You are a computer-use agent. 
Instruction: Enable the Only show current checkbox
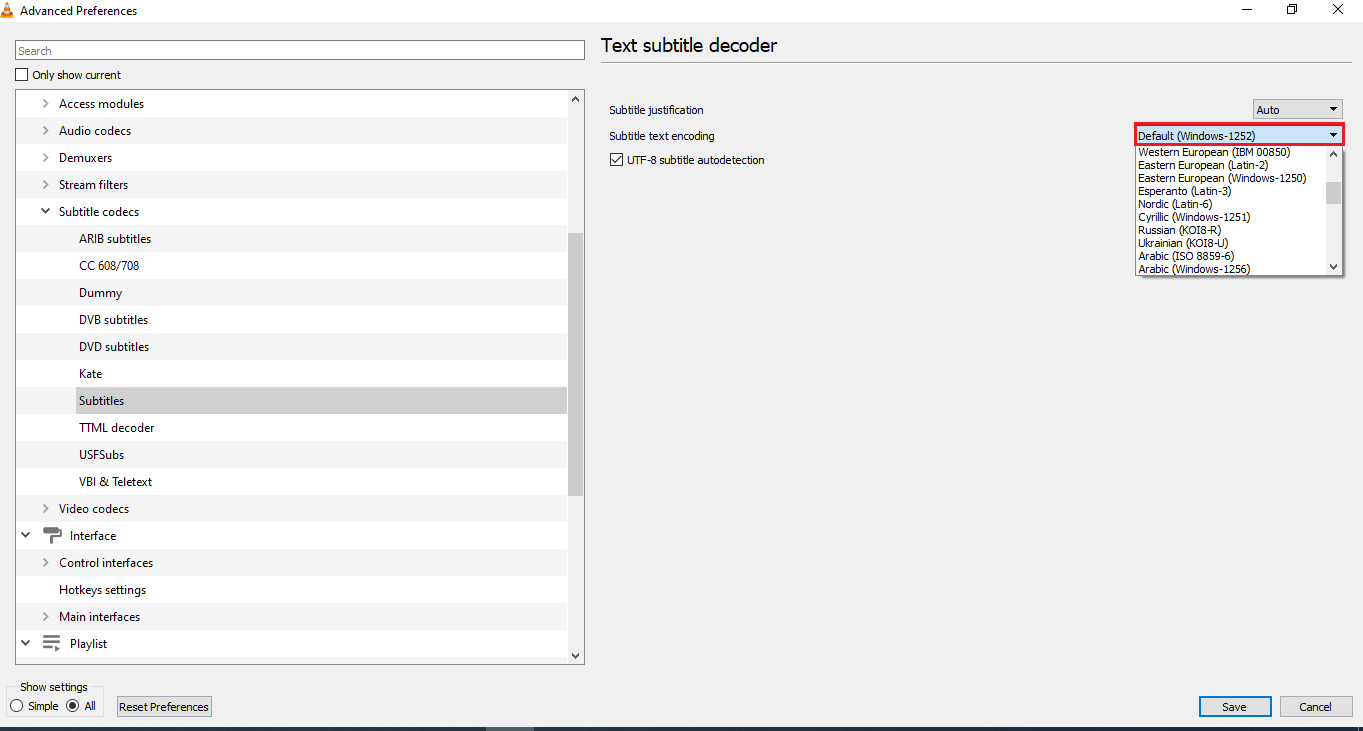pyautogui.click(x=22, y=75)
